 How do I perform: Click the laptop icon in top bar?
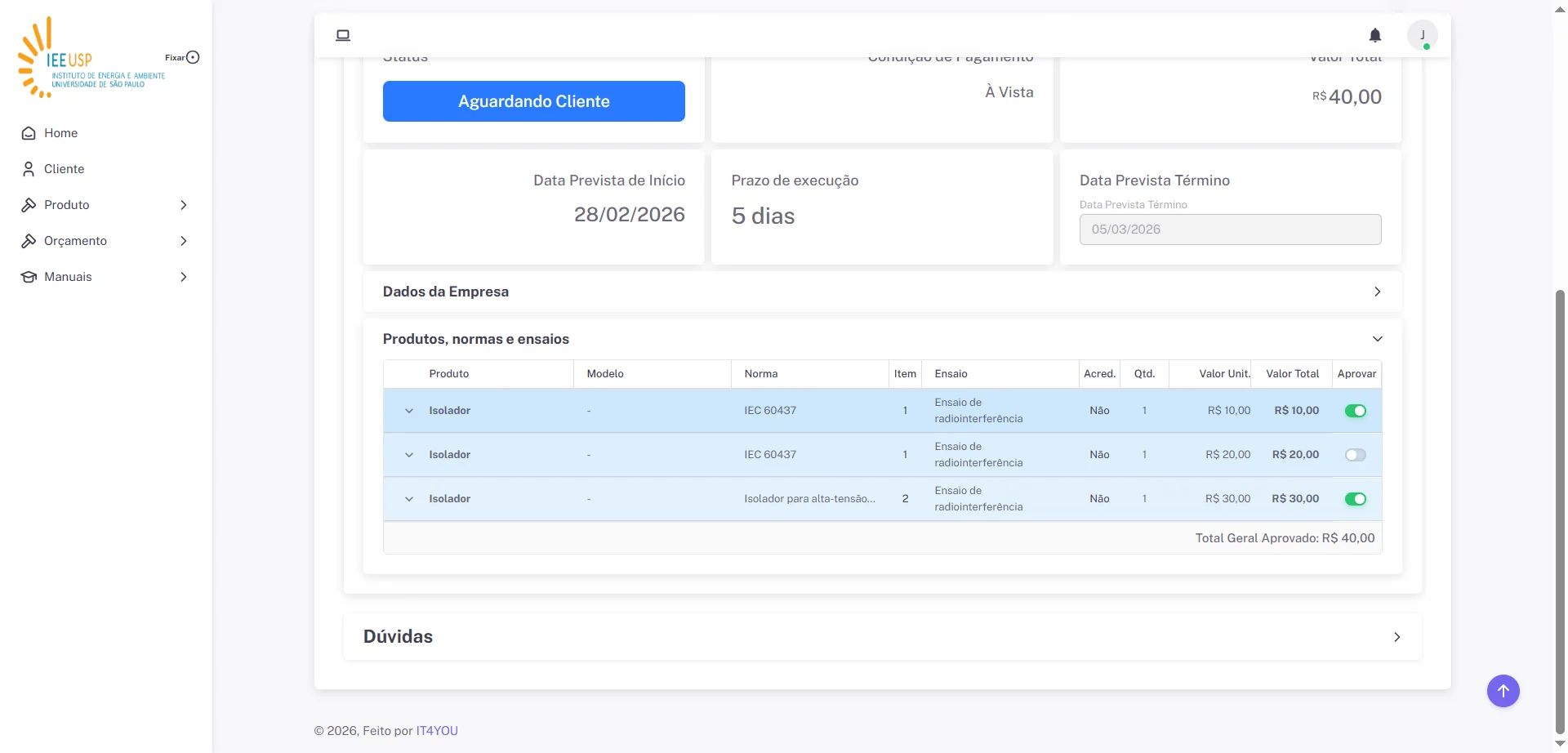(x=343, y=35)
